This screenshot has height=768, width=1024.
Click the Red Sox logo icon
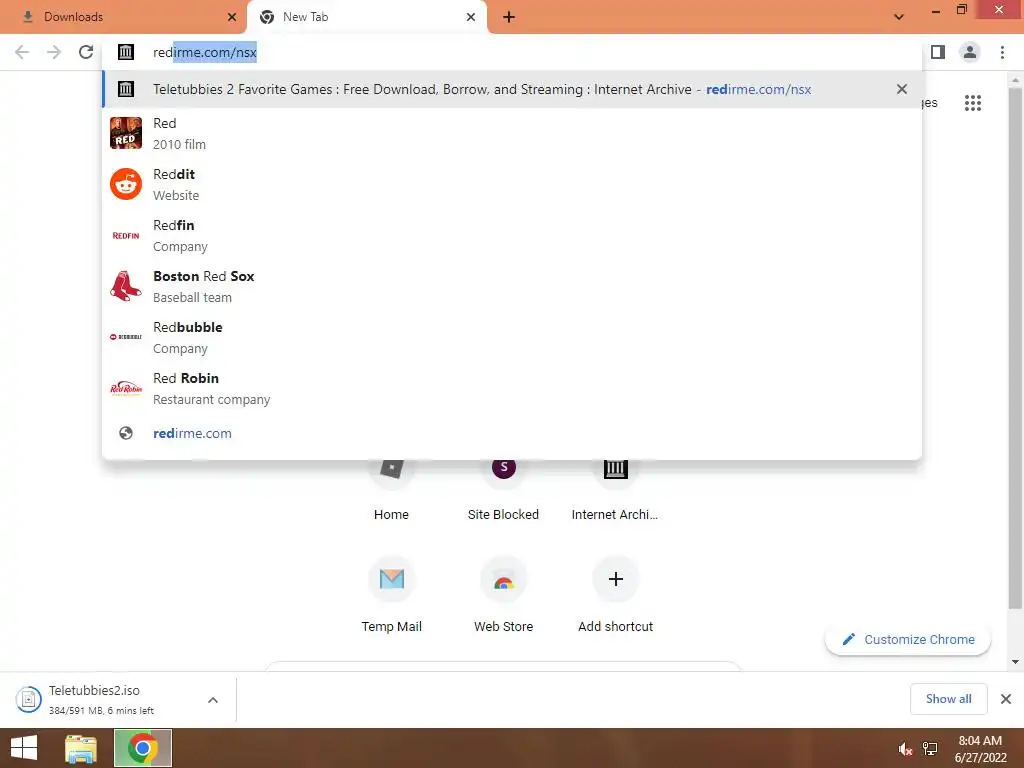click(126, 286)
